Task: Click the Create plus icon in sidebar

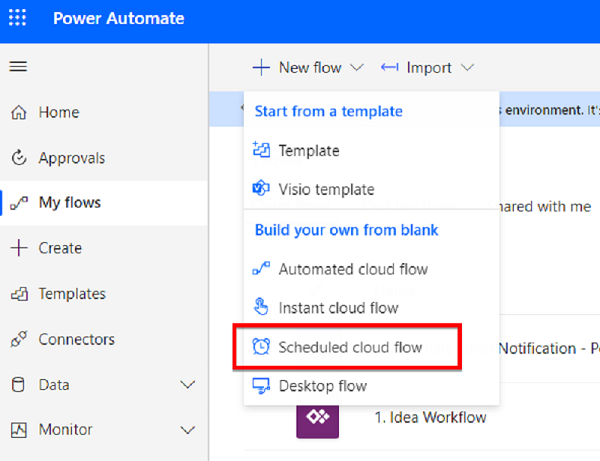Action: click(19, 248)
